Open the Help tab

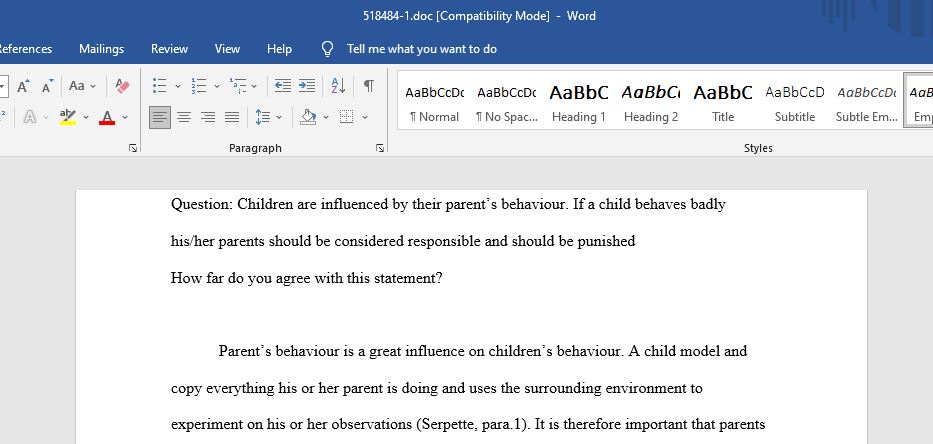pos(279,49)
